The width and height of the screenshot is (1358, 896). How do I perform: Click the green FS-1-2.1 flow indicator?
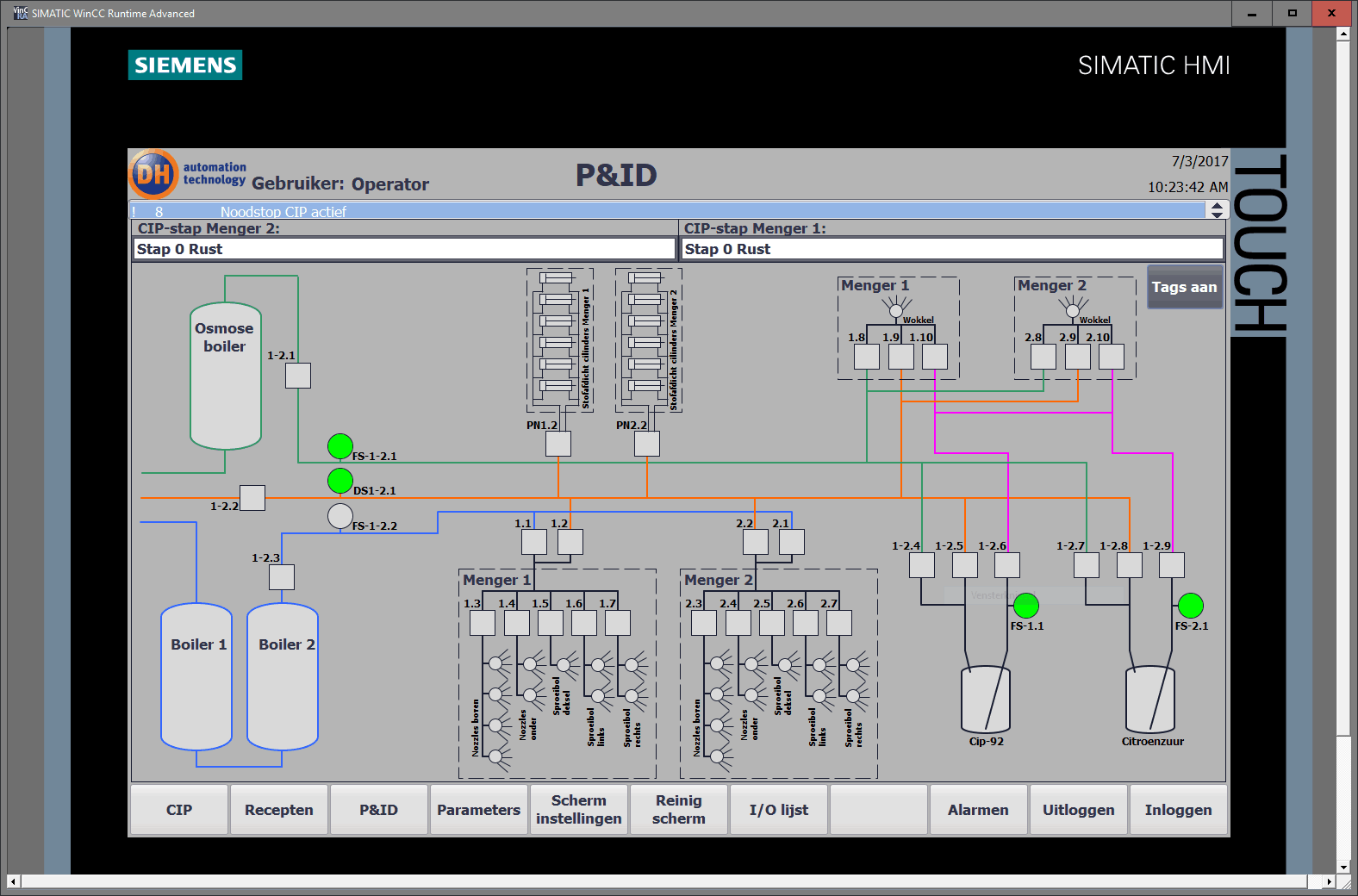[340, 446]
